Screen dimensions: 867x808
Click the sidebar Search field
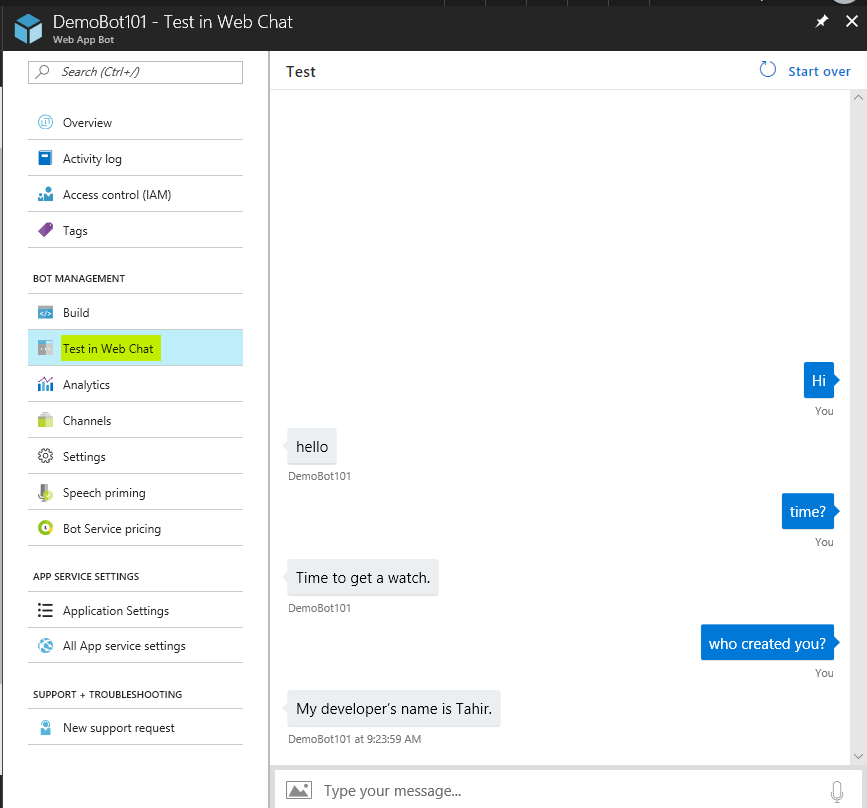(136, 72)
